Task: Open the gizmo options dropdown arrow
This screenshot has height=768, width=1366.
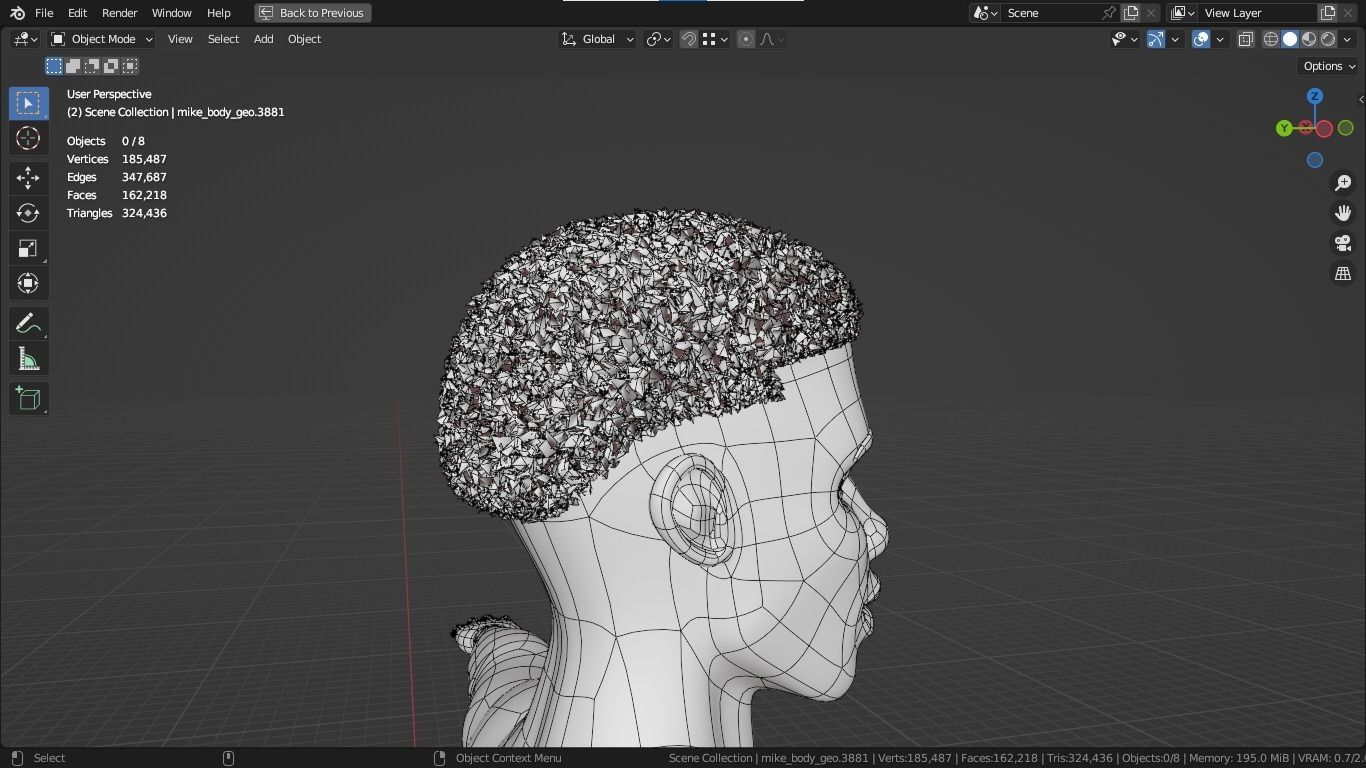Action: tap(1175, 39)
